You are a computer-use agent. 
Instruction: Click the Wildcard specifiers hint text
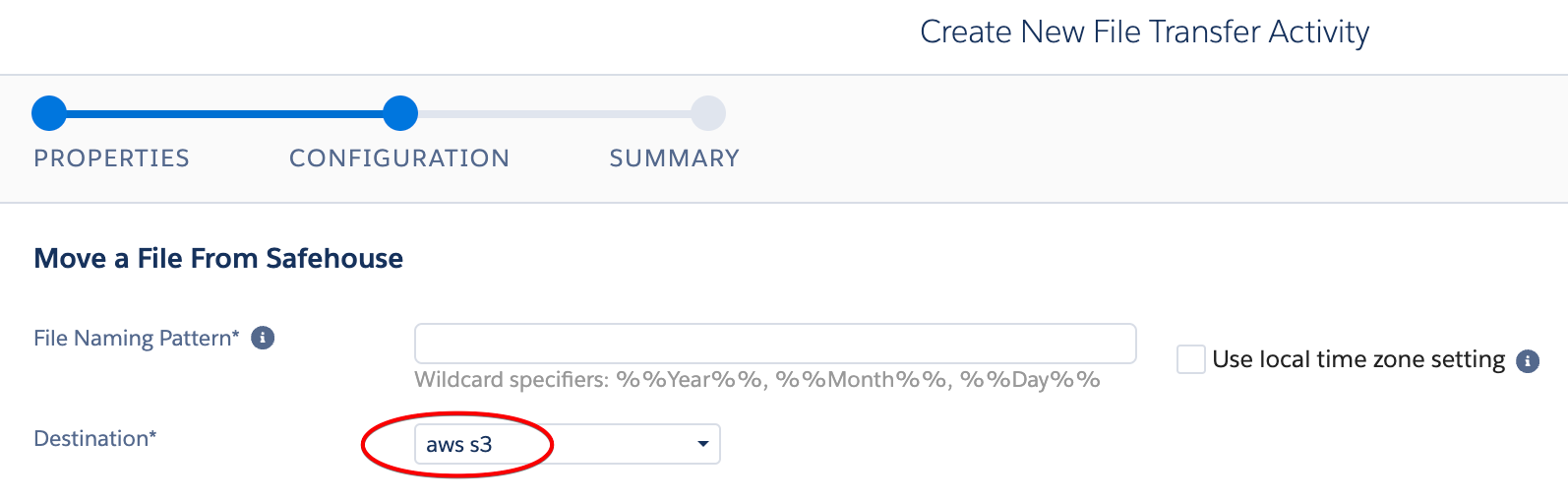coord(757,380)
